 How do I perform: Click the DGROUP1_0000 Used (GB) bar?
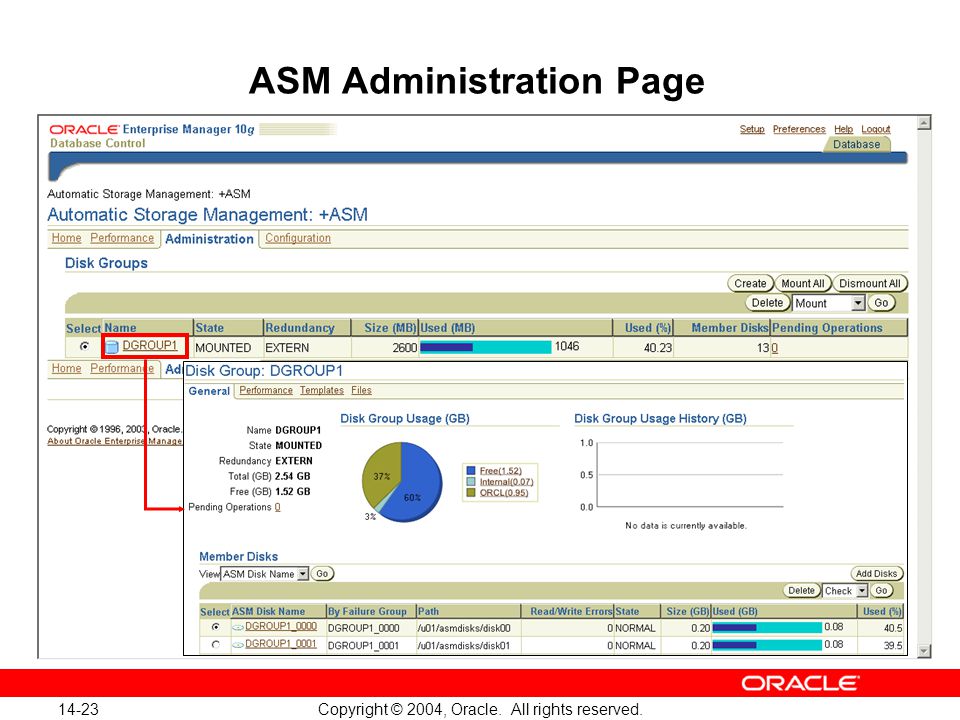click(x=767, y=628)
